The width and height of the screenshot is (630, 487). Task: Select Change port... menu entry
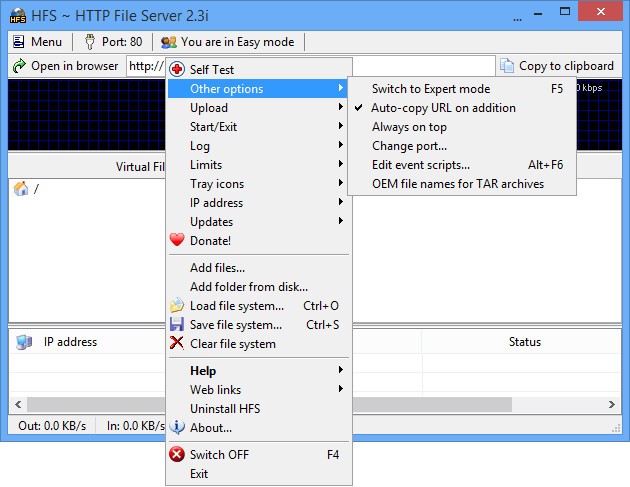409,146
